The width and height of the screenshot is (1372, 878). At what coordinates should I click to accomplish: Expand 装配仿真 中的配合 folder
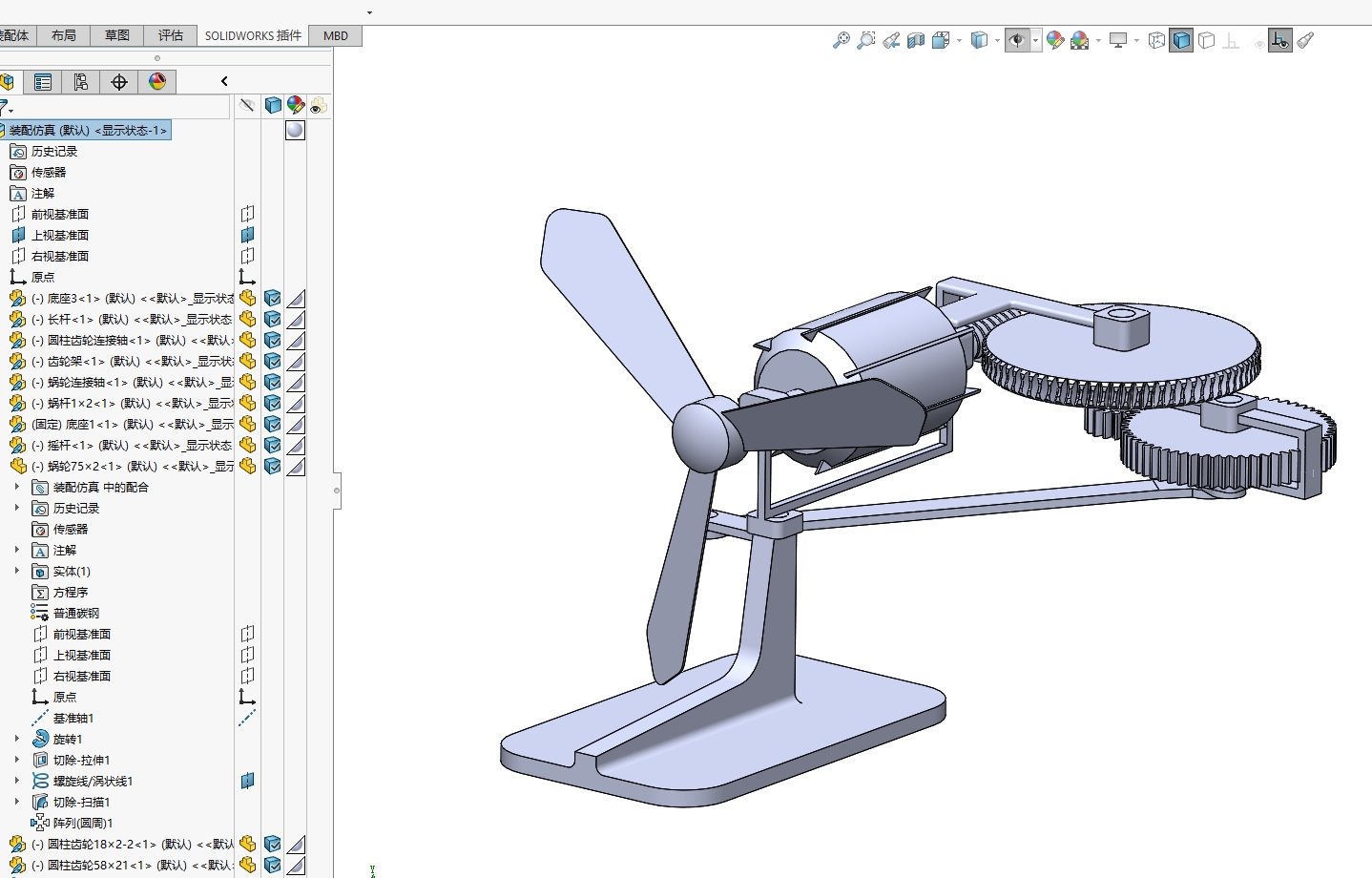pyautogui.click(x=16, y=487)
